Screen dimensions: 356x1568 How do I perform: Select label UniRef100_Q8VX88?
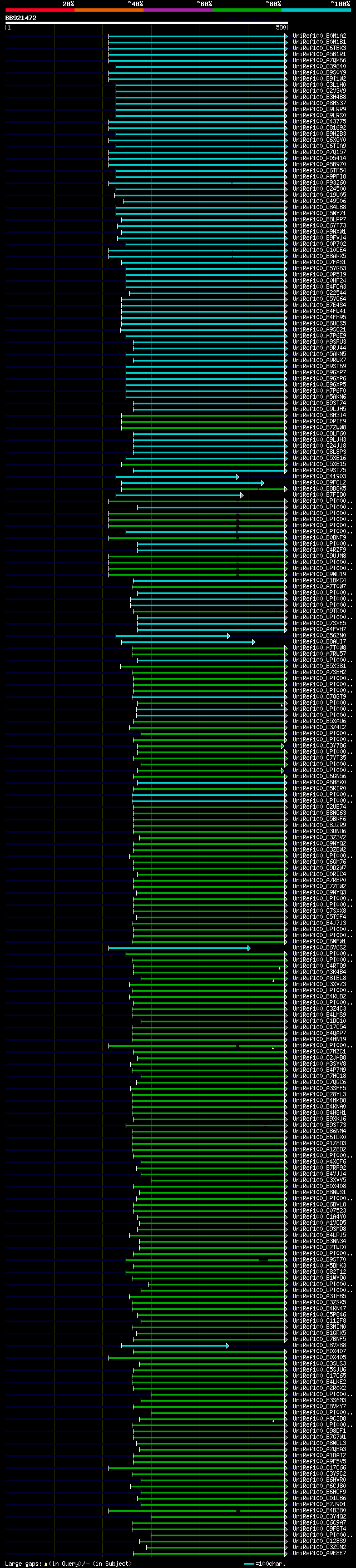tap(319, 1345)
